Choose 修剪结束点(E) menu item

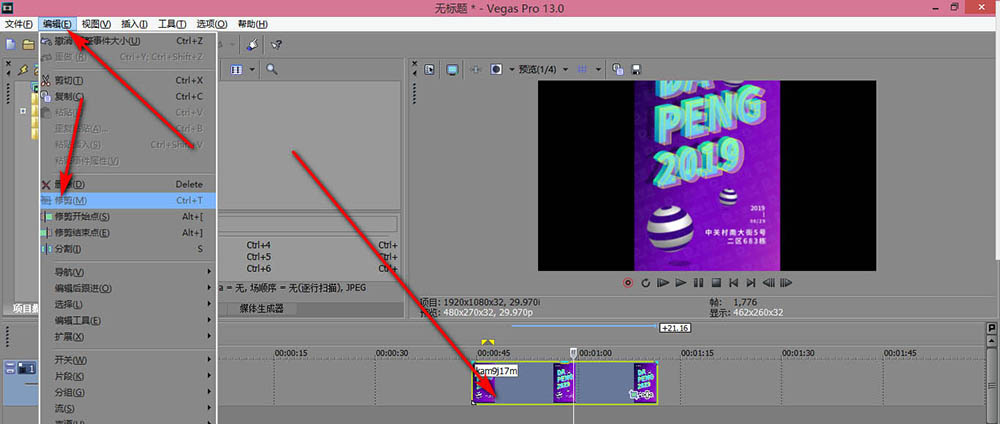(x=128, y=233)
